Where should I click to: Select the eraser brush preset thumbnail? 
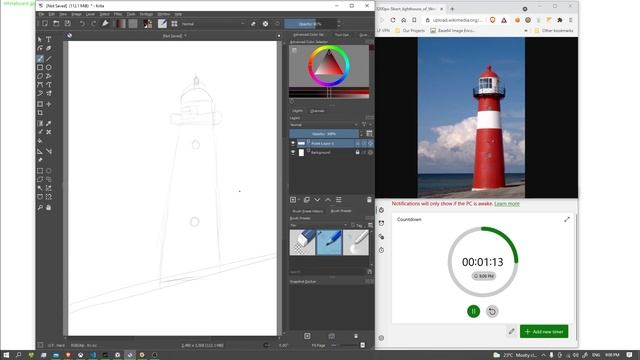[302, 242]
